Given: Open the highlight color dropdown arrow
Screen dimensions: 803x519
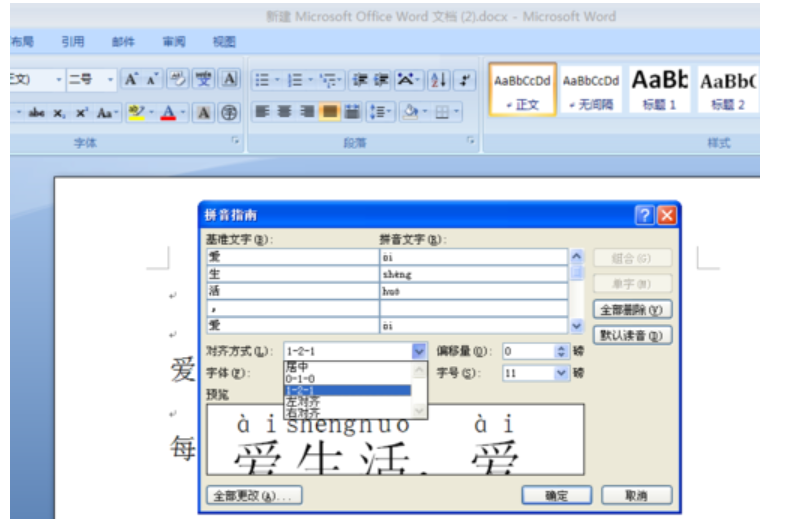Looking at the screenshot, I should click(151, 112).
